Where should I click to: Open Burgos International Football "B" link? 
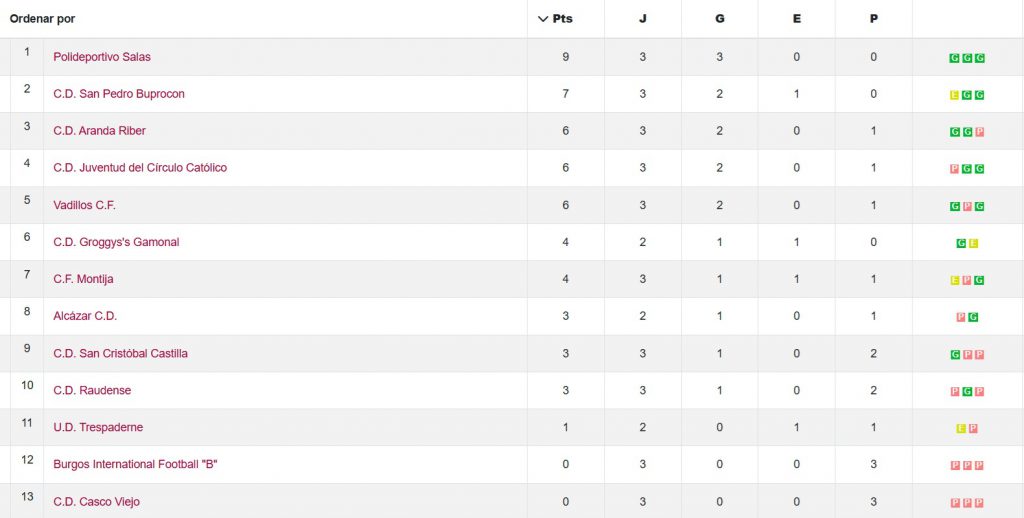point(135,464)
